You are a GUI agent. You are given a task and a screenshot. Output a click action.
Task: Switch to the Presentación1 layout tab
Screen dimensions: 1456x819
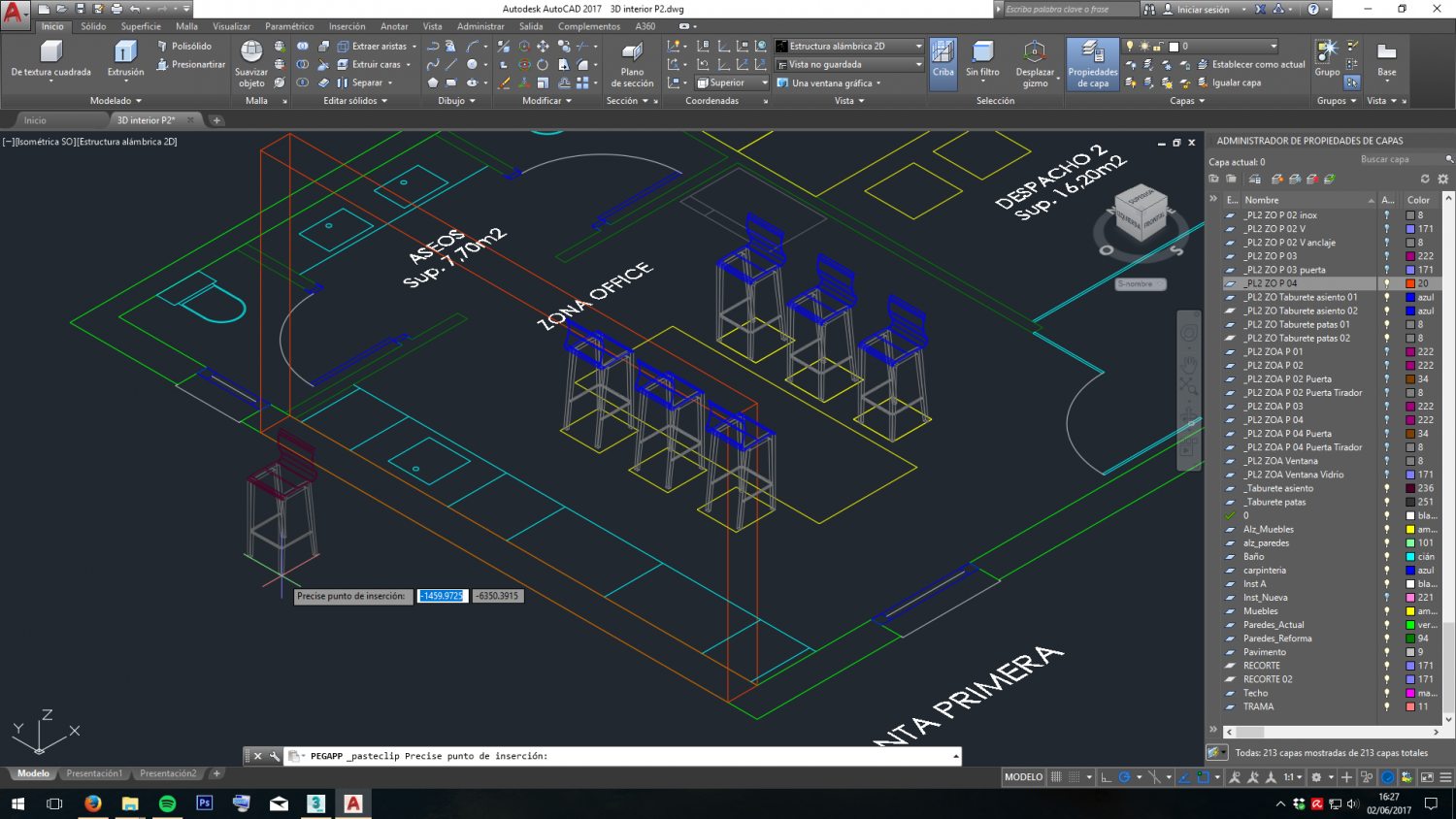point(94,773)
